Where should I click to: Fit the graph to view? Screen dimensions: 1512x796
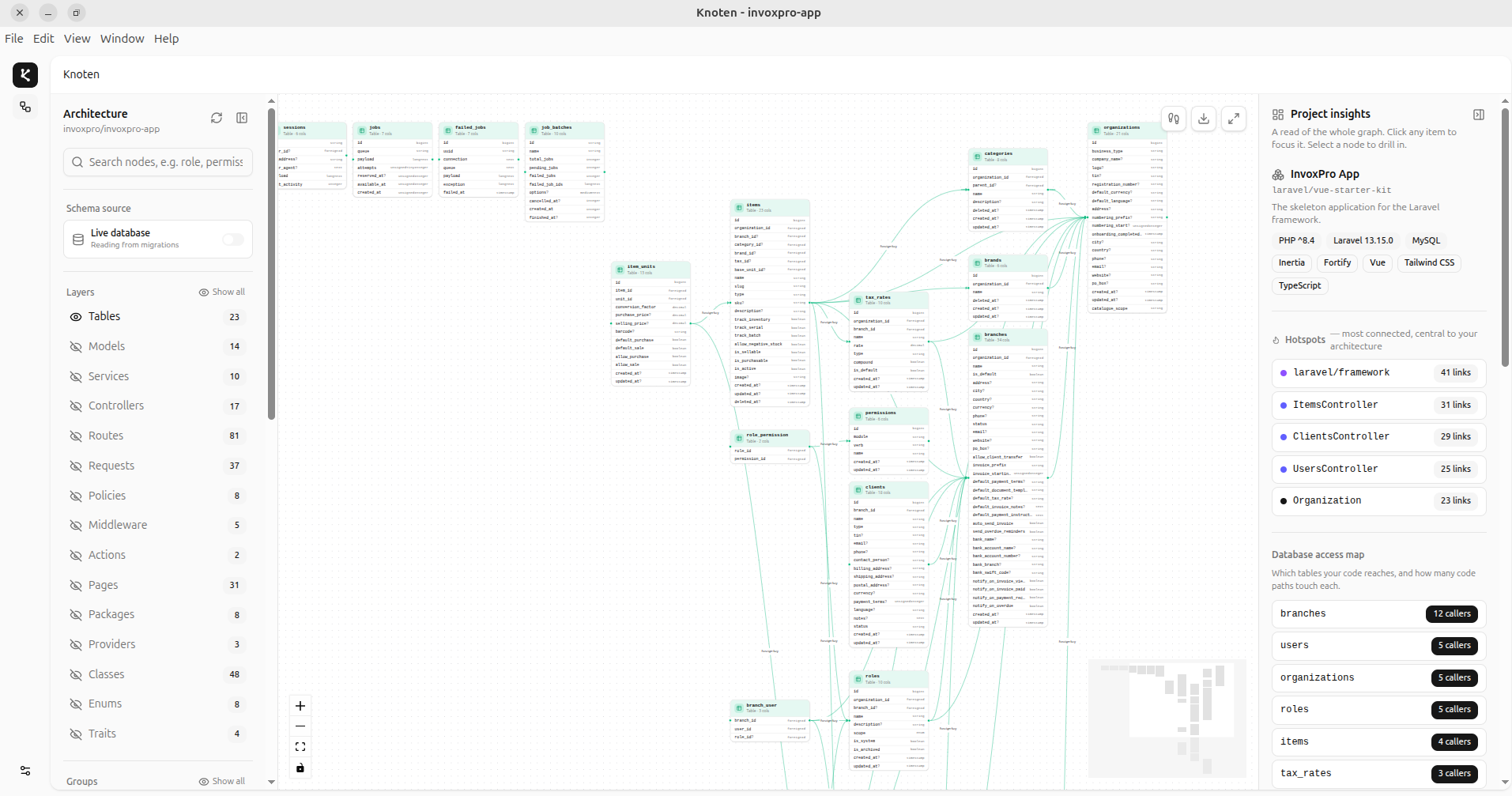[x=300, y=747]
